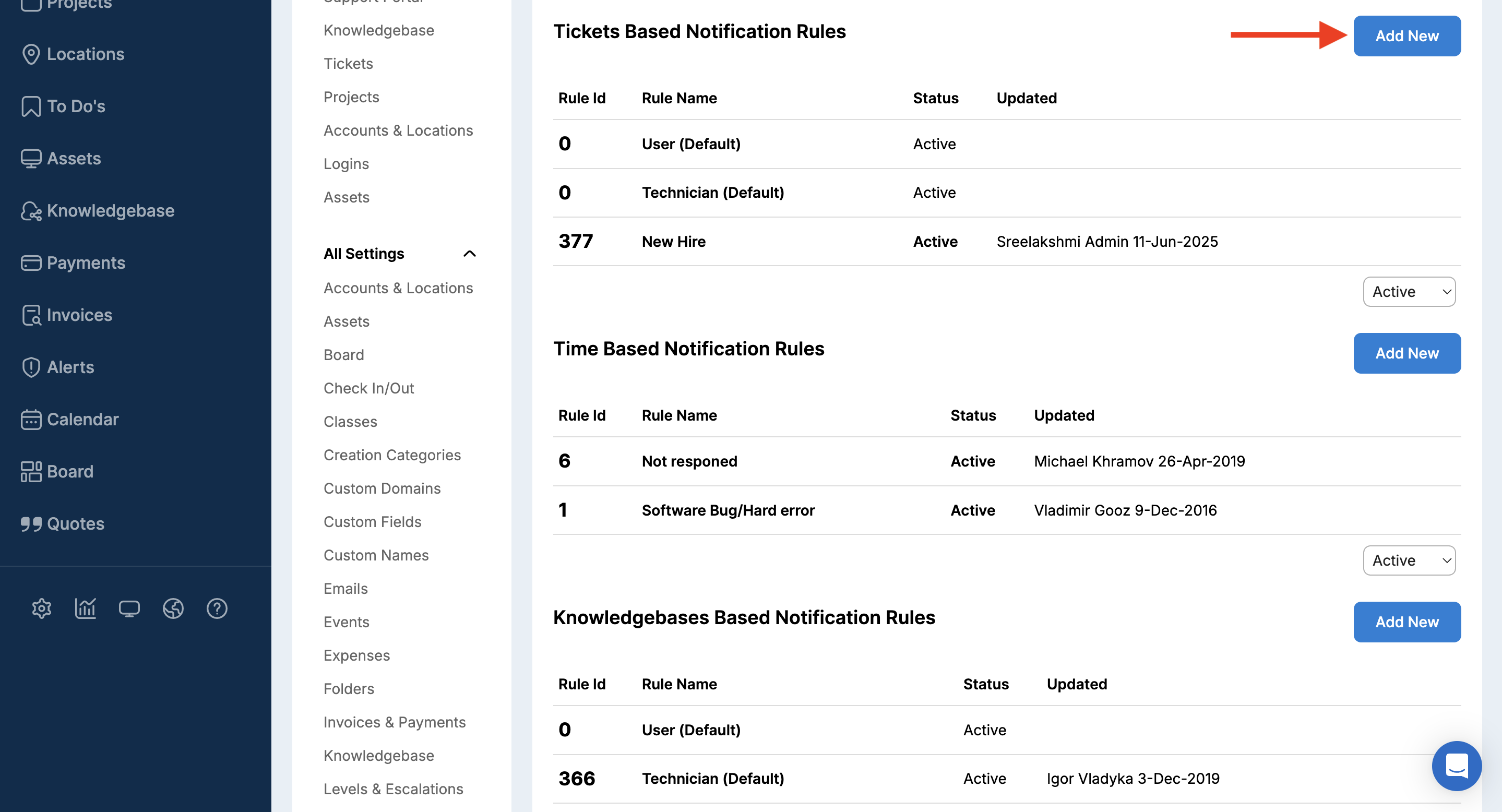Collapse the All Settings section chevron
The image size is (1502, 812).
tap(469, 254)
